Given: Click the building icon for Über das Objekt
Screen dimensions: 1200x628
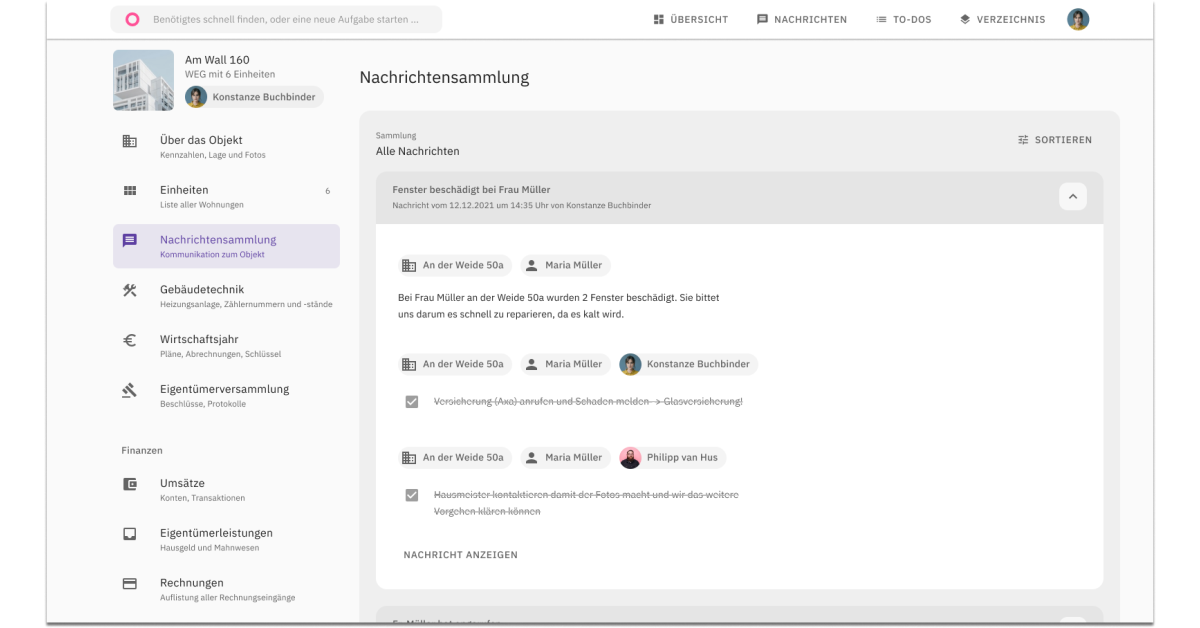Looking at the screenshot, I should 129,141.
